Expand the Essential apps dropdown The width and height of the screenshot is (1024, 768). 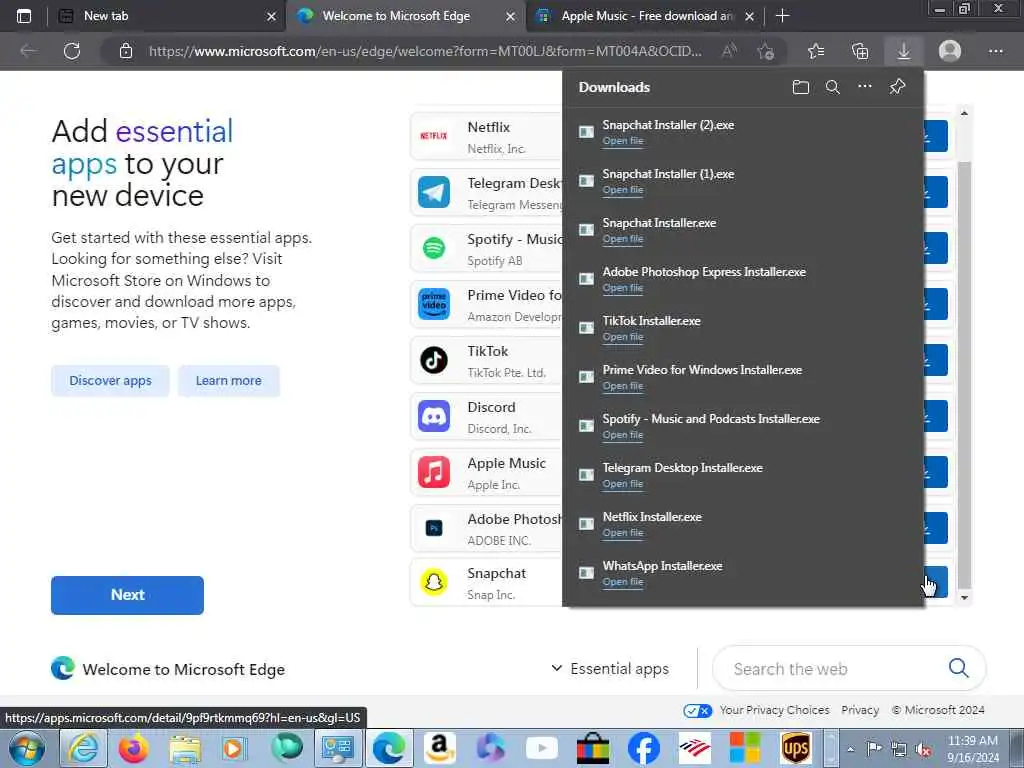[611, 669]
